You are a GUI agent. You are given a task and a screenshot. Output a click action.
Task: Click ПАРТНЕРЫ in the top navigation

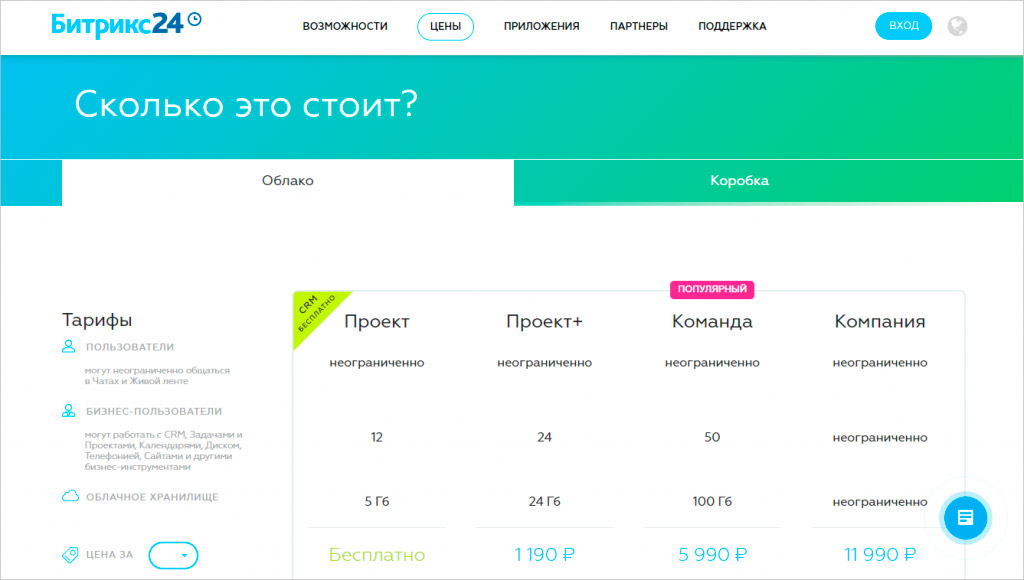click(x=637, y=27)
